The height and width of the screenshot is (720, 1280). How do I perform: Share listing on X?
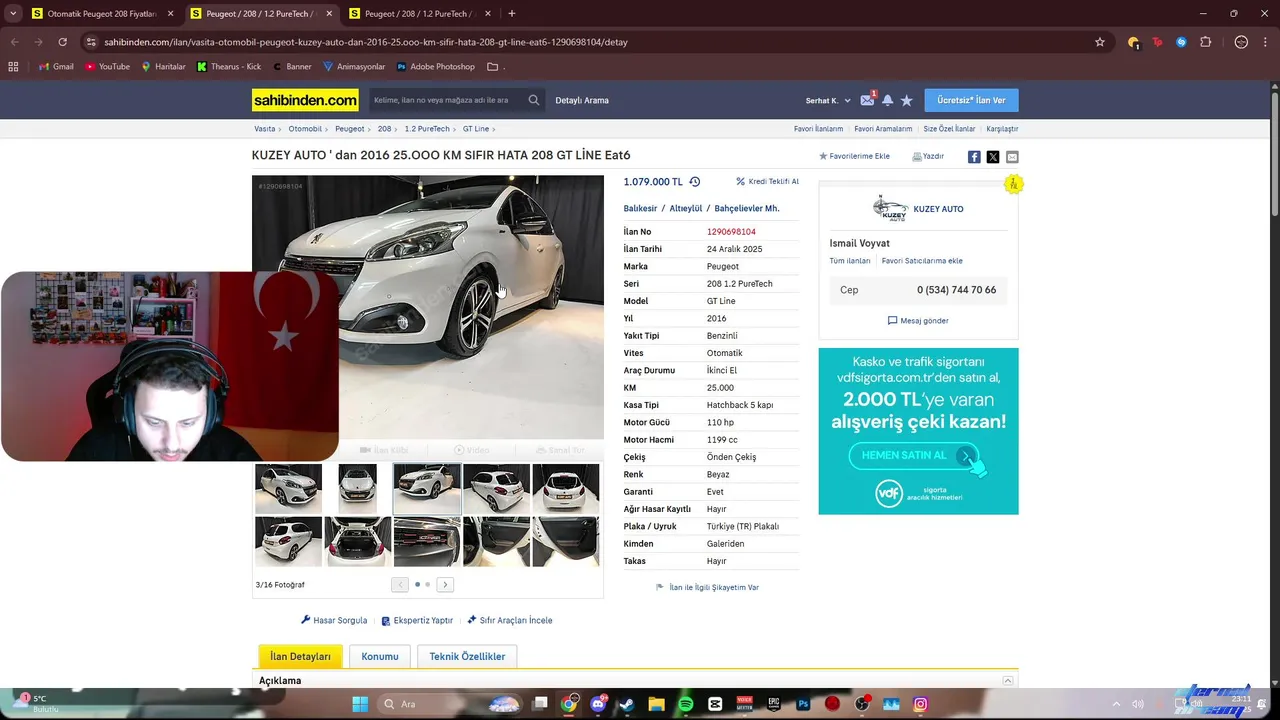[x=993, y=157]
